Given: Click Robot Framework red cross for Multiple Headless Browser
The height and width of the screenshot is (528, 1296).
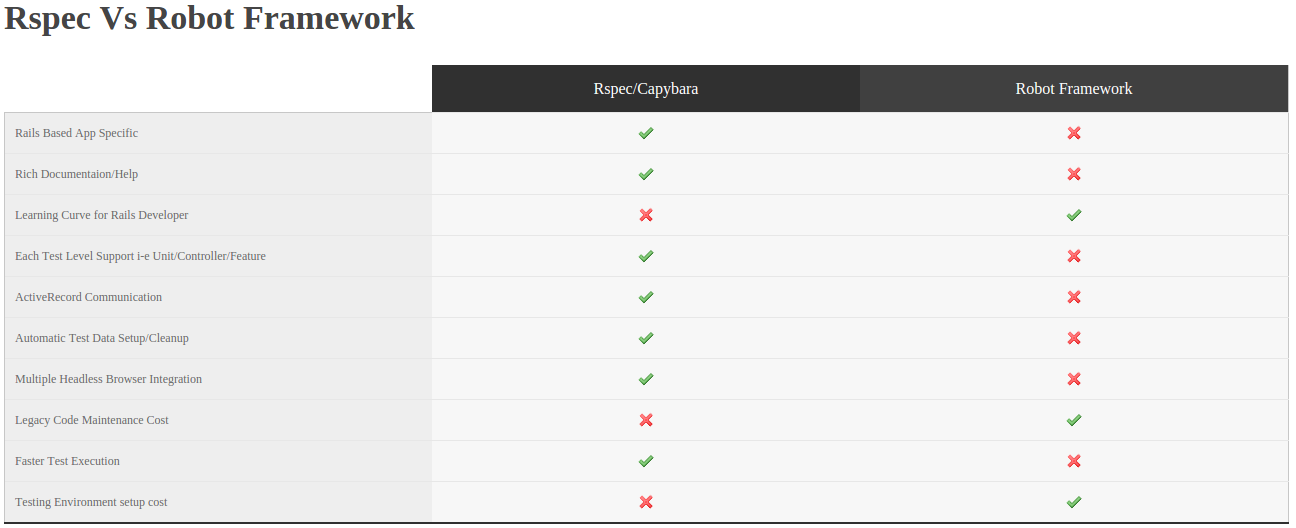Looking at the screenshot, I should [1074, 379].
